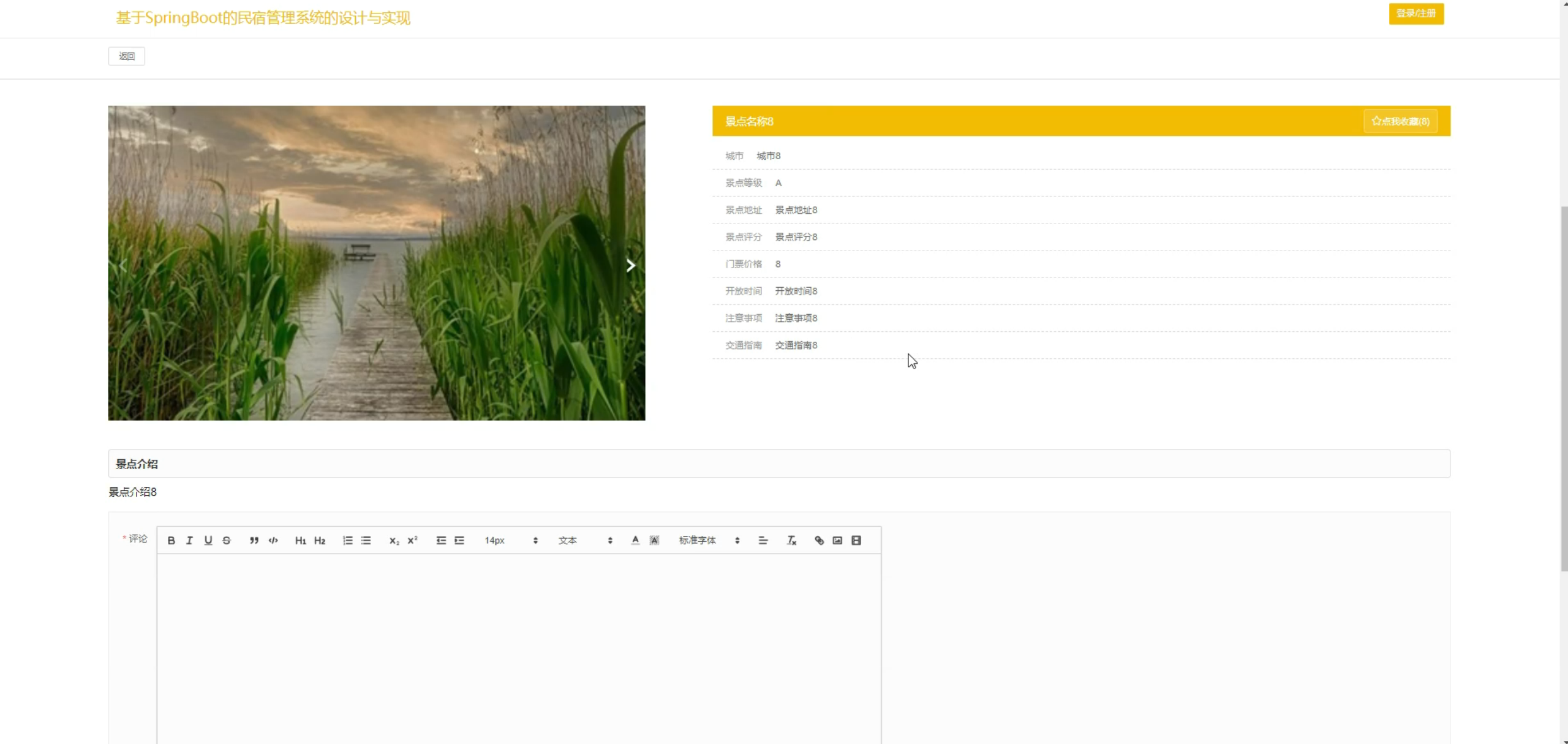The height and width of the screenshot is (744, 1568).
Task: Click the strikethrough icon
Action: tap(227, 540)
